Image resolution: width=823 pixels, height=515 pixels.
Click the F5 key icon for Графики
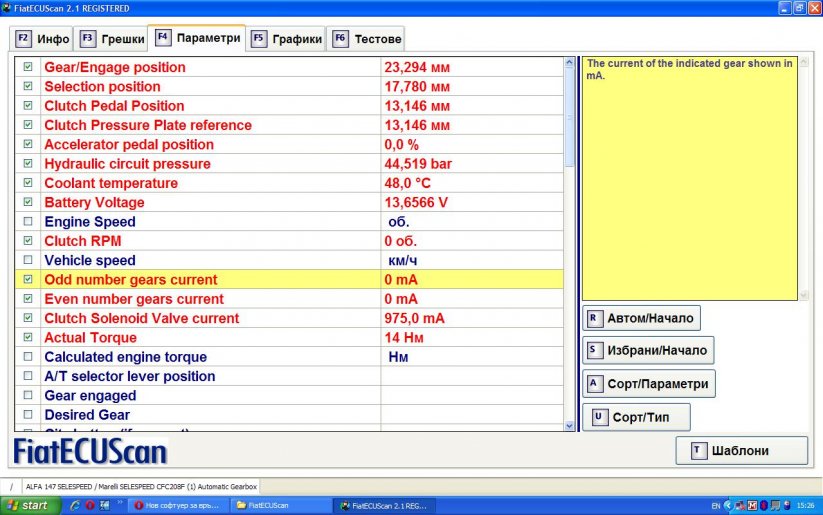point(259,39)
